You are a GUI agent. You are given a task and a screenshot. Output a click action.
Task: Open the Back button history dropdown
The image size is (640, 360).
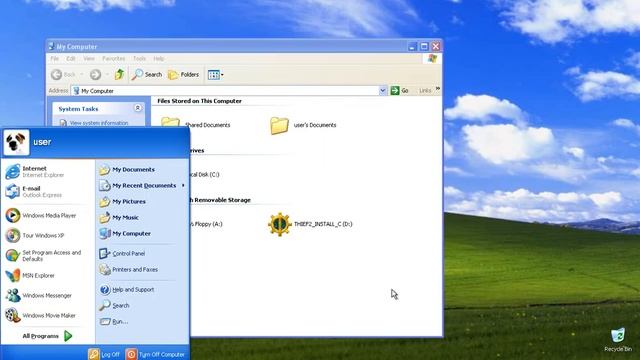pyautogui.click(x=81, y=74)
